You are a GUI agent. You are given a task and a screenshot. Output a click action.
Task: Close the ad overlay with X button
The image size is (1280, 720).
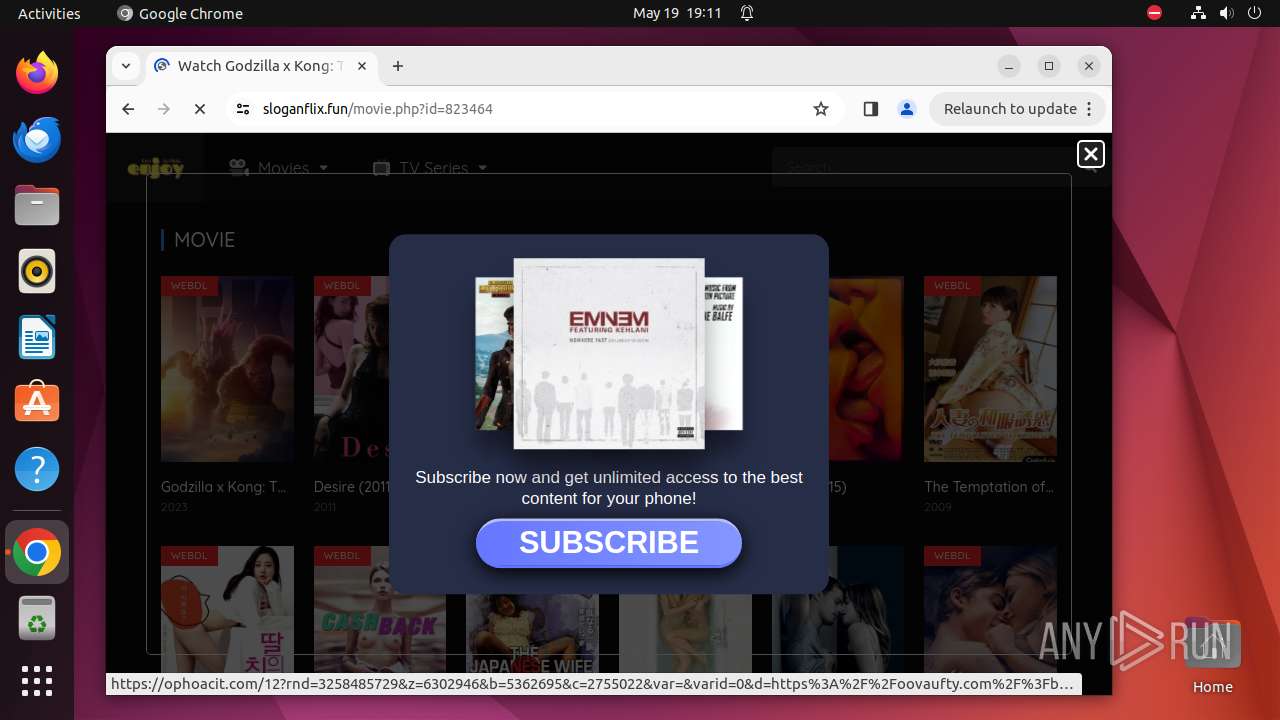pos(1091,154)
